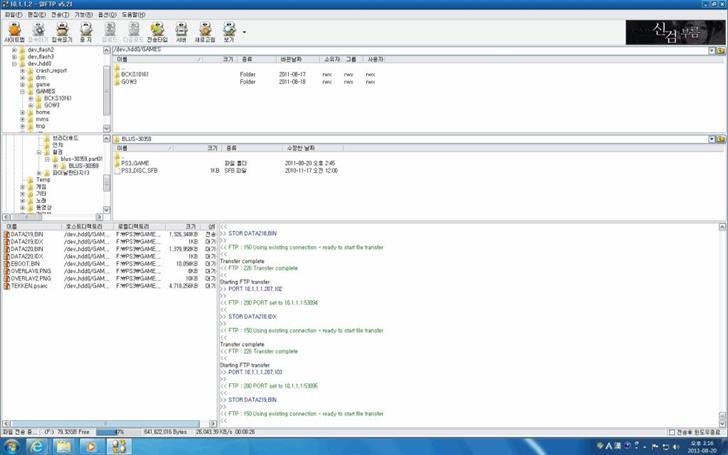Expand the home folder tree node
This screenshot has height=455, width=728.
23,112
